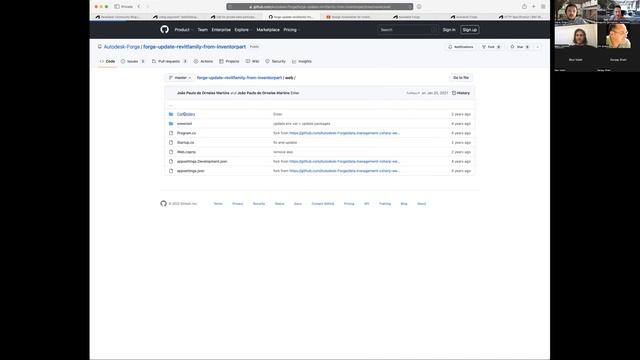Click the file icon beside Program.cs
This screenshot has height=360, width=640.
pos(171,133)
